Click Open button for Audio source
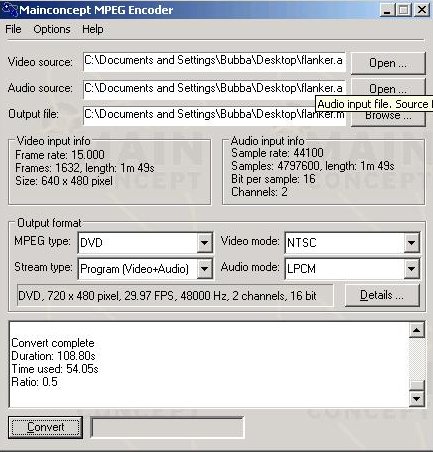433x452 pixels. (388, 88)
